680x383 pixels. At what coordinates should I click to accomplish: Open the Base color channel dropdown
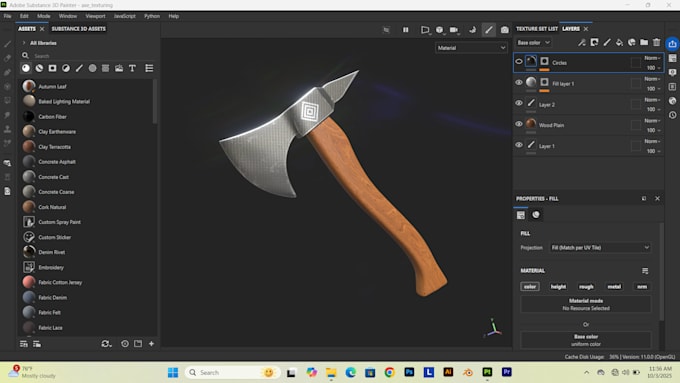click(x=533, y=43)
